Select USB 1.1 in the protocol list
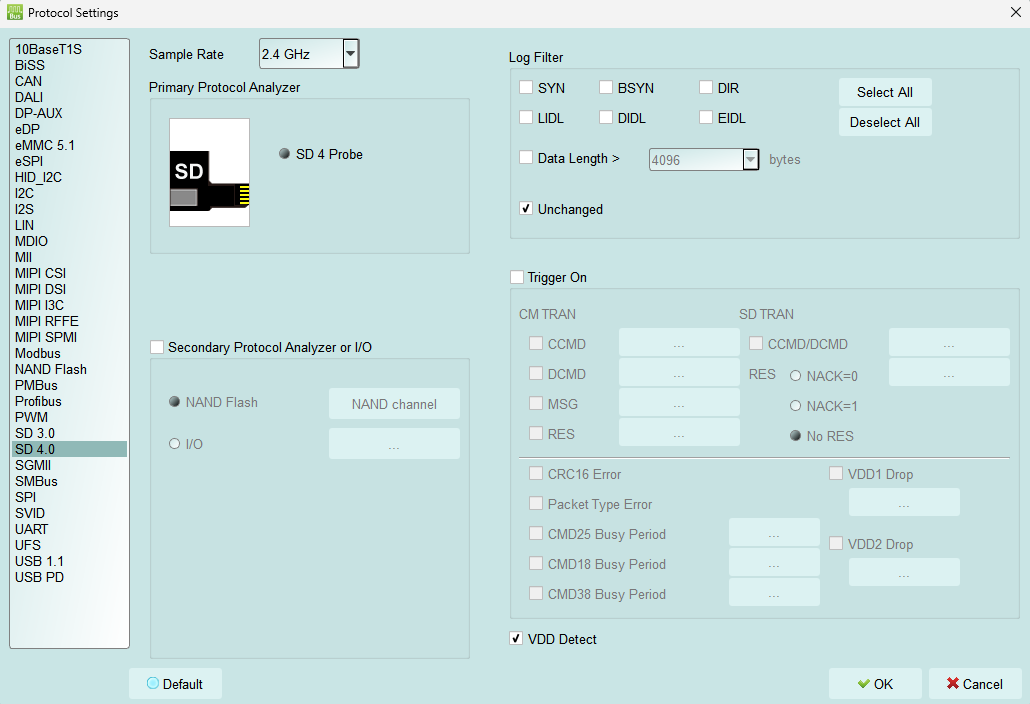 coord(70,561)
